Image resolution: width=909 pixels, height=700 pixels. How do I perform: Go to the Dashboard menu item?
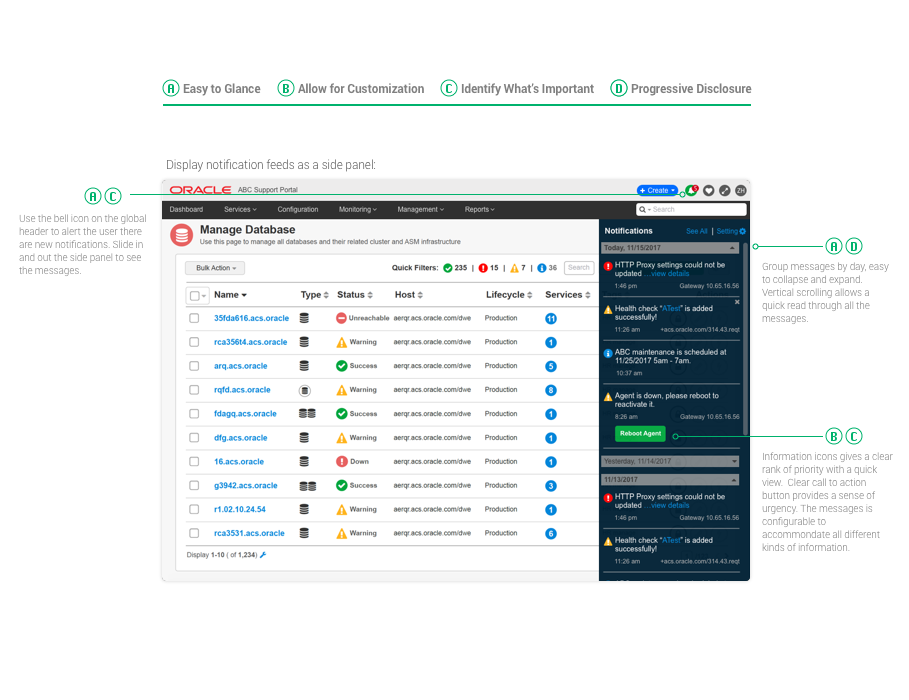coord(186,210)
